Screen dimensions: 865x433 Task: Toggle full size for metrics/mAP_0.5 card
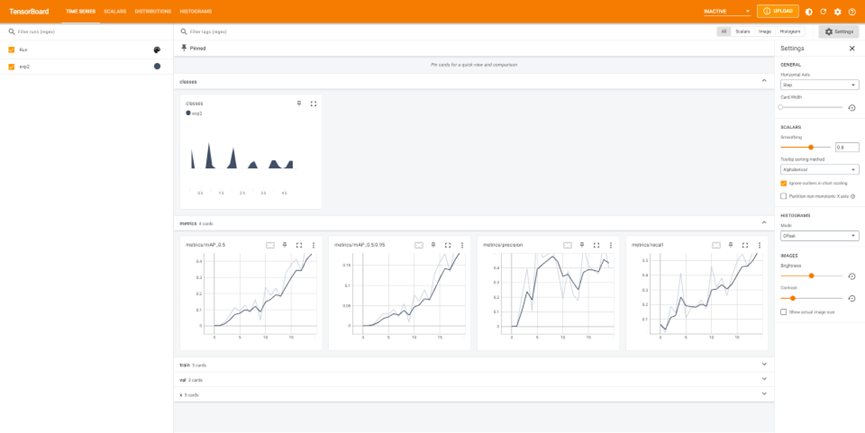click(299, 245)
